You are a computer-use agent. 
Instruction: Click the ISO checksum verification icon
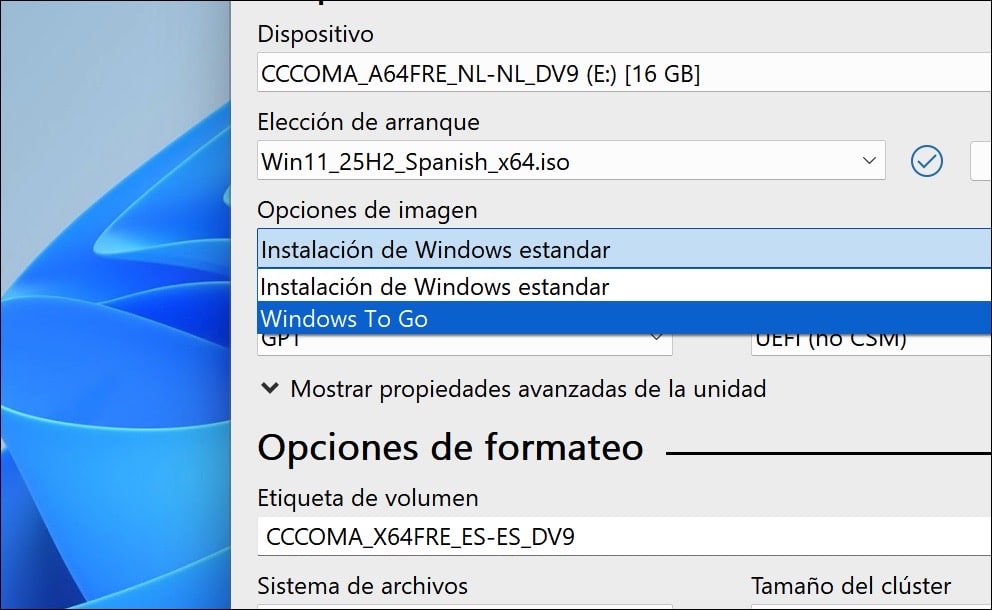coord(926,160)
